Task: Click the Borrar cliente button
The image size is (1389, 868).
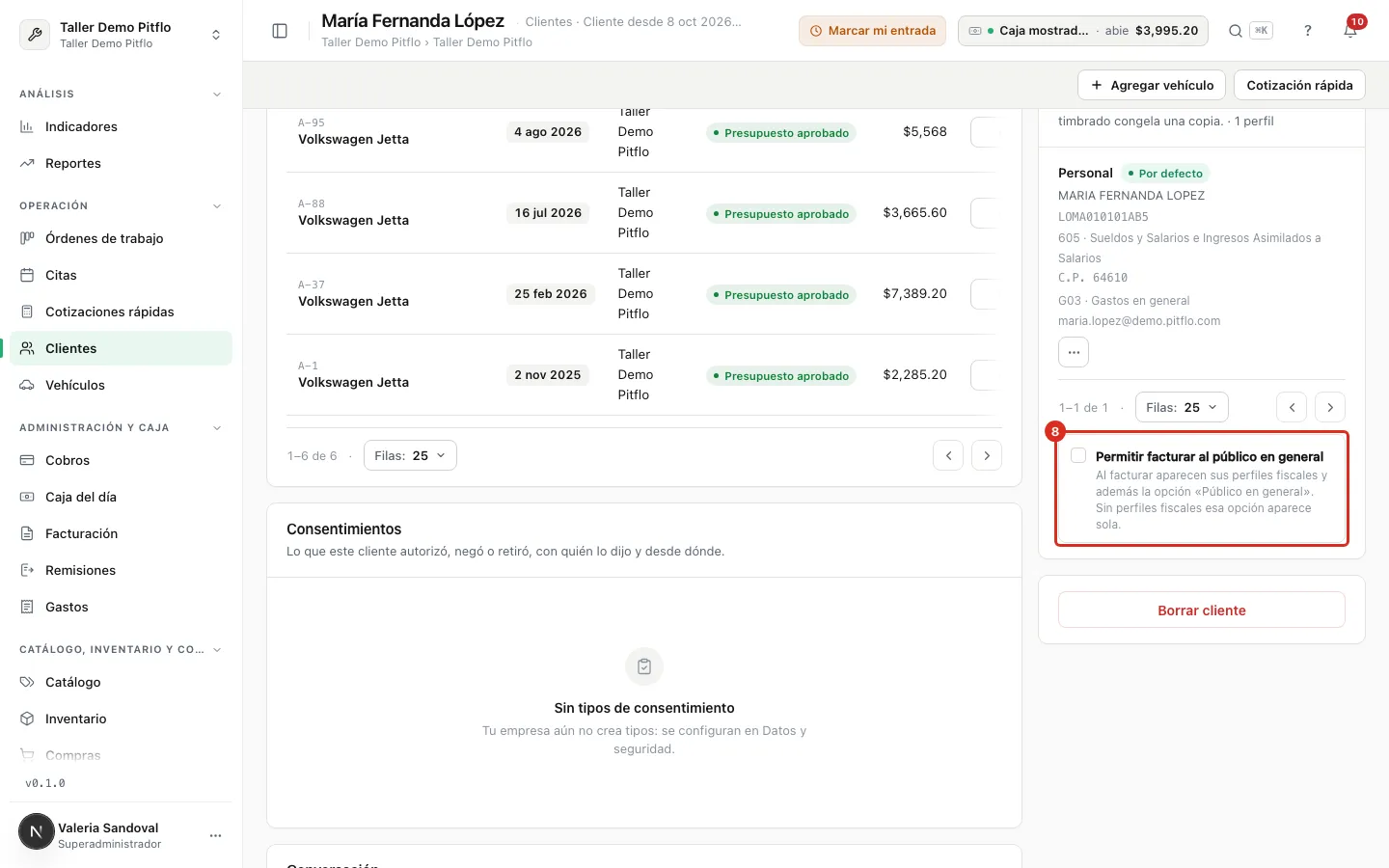Action: click(1202, 610)
